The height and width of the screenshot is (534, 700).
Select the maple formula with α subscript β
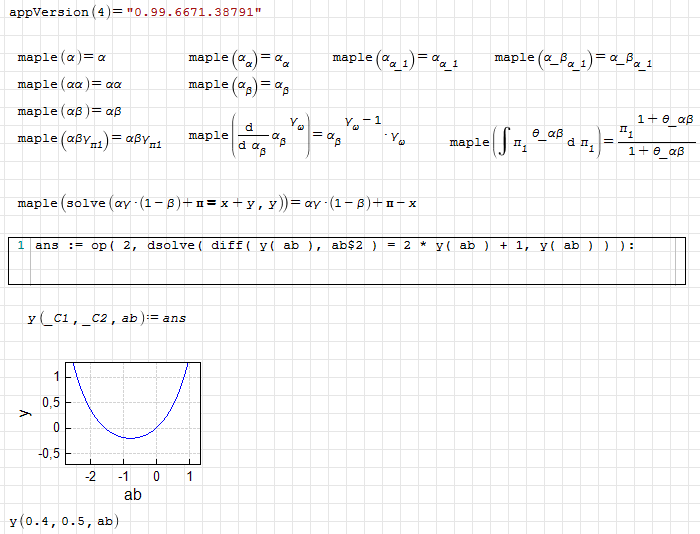point(240,86)
